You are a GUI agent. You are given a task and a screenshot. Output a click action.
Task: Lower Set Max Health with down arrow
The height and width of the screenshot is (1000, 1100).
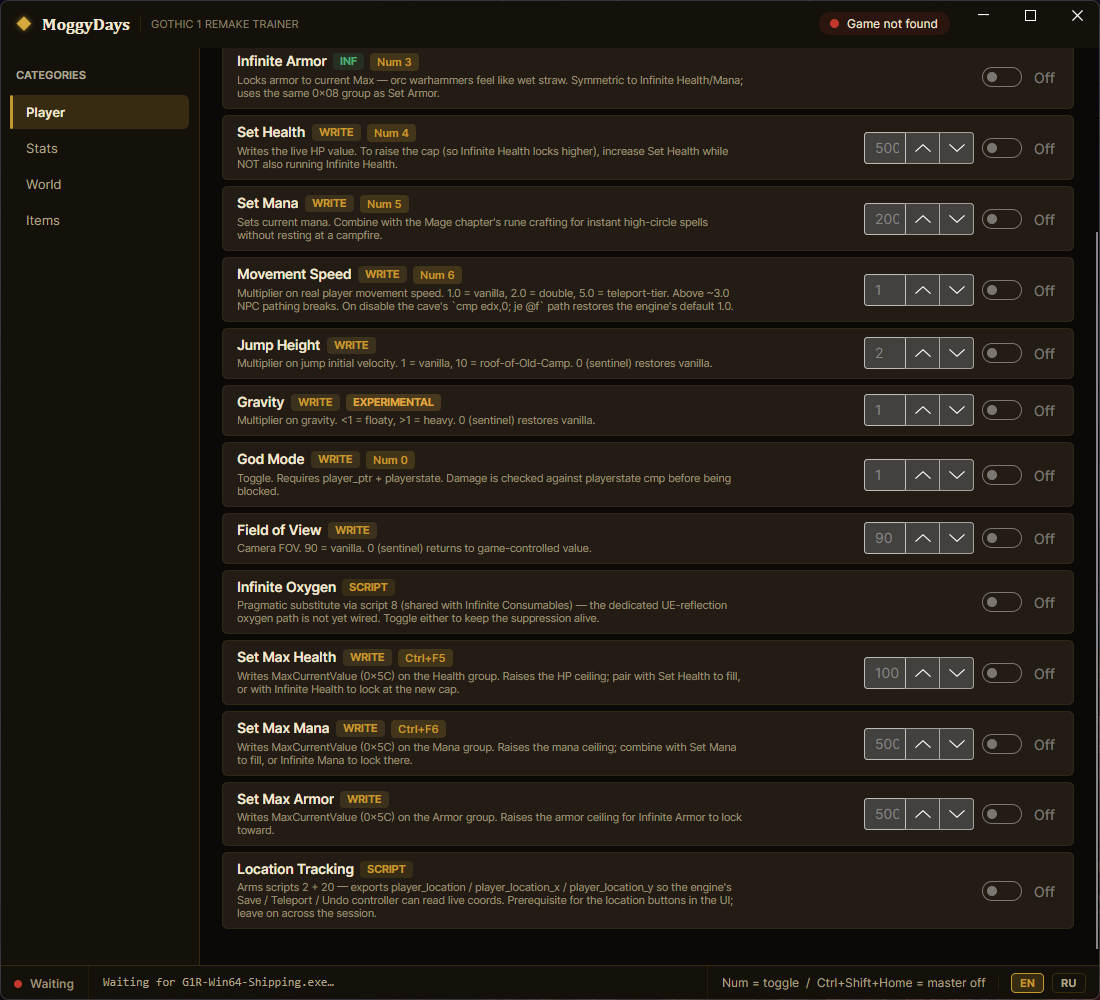pyautogui.click(x=956, y=673)
